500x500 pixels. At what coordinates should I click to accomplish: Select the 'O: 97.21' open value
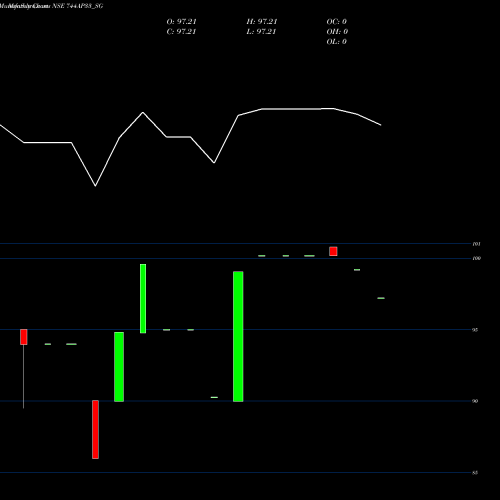pyautogui.click(x=182, y=22)
